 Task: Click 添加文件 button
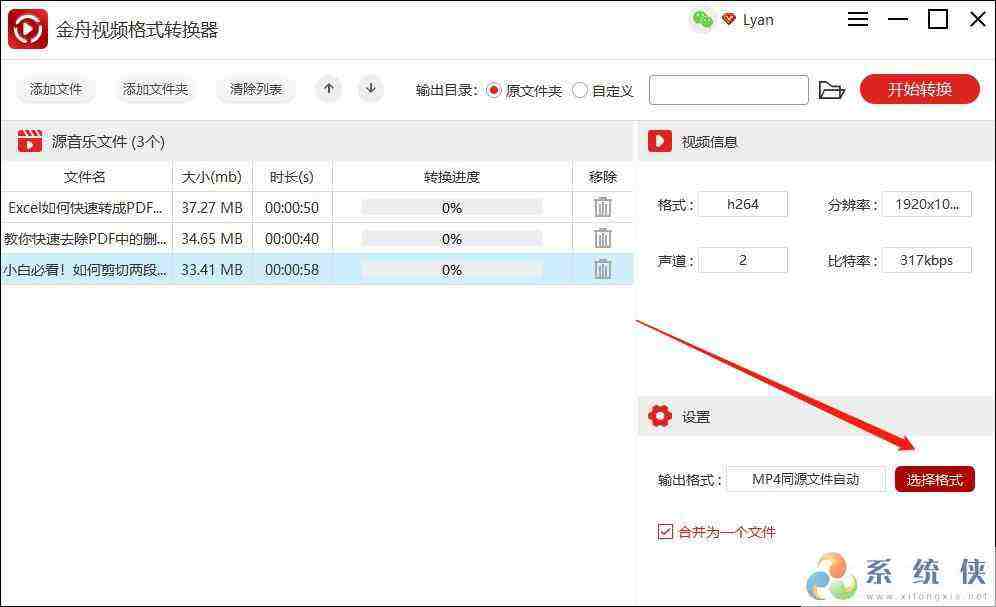(x=56, y=90)
